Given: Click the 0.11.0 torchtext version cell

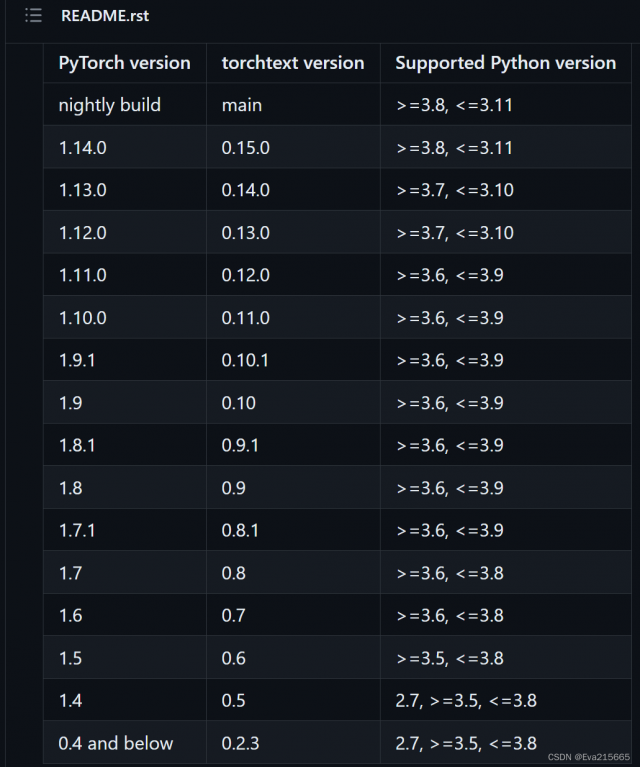Looking at the screenshot, I should 246,318.
